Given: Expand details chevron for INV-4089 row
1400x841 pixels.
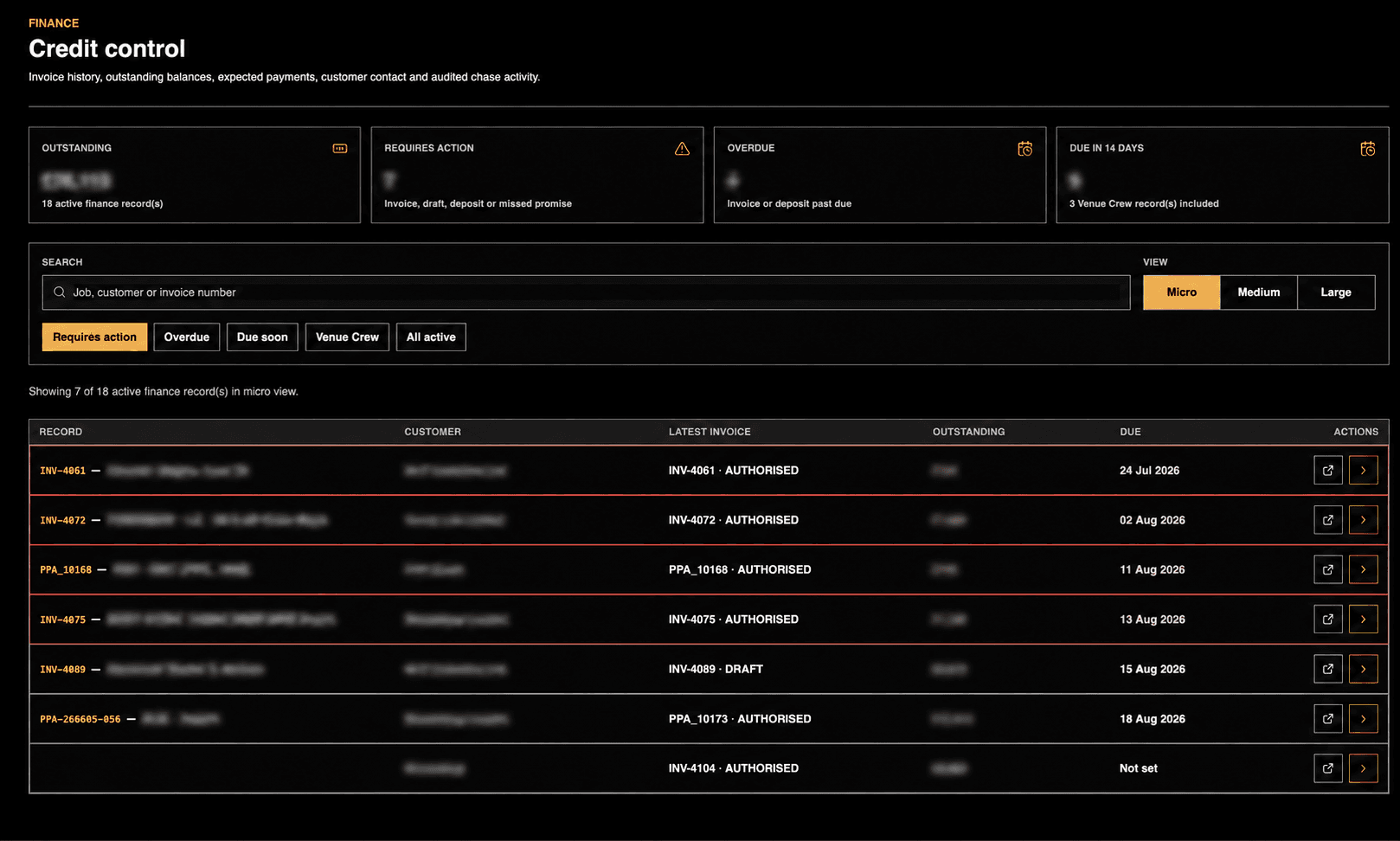Looking at the screenshot, I should point(1364,669).
